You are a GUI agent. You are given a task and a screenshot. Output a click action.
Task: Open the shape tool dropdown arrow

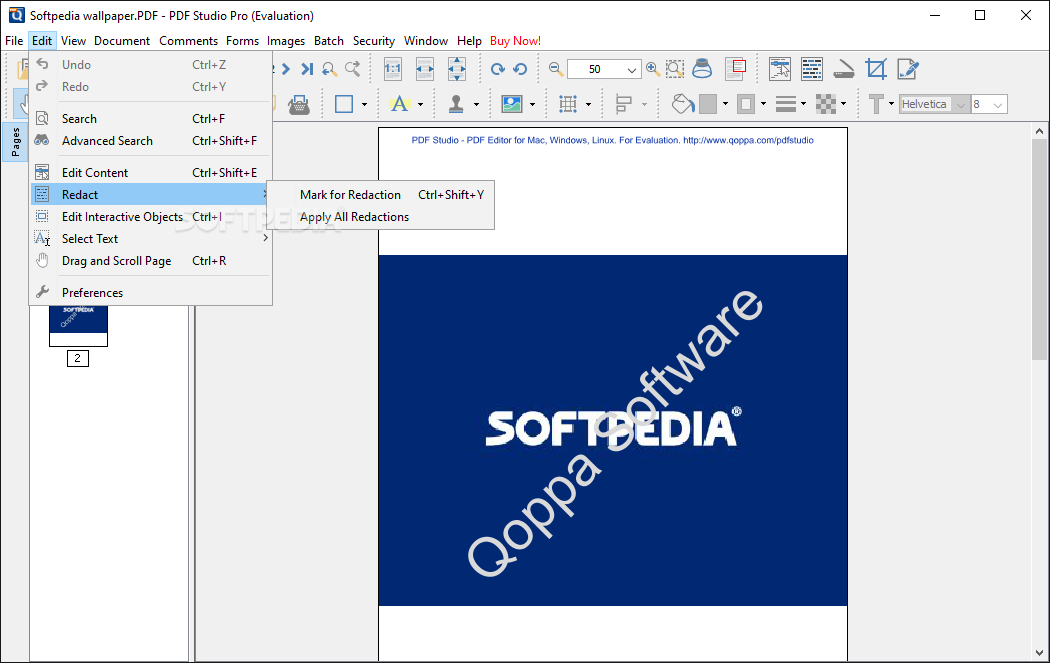(x=364, y=104)
